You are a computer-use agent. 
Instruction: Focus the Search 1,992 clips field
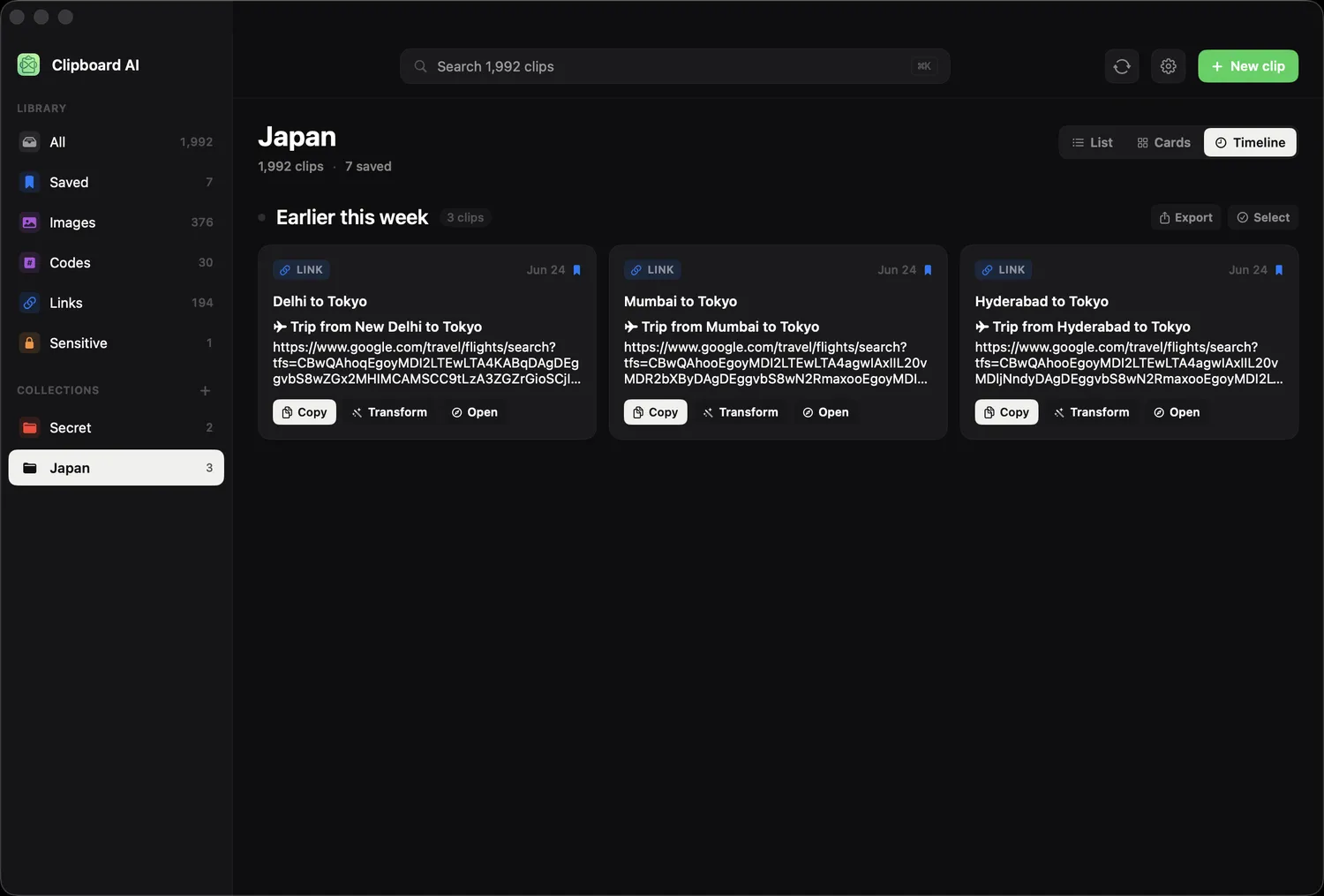[675, 66]
